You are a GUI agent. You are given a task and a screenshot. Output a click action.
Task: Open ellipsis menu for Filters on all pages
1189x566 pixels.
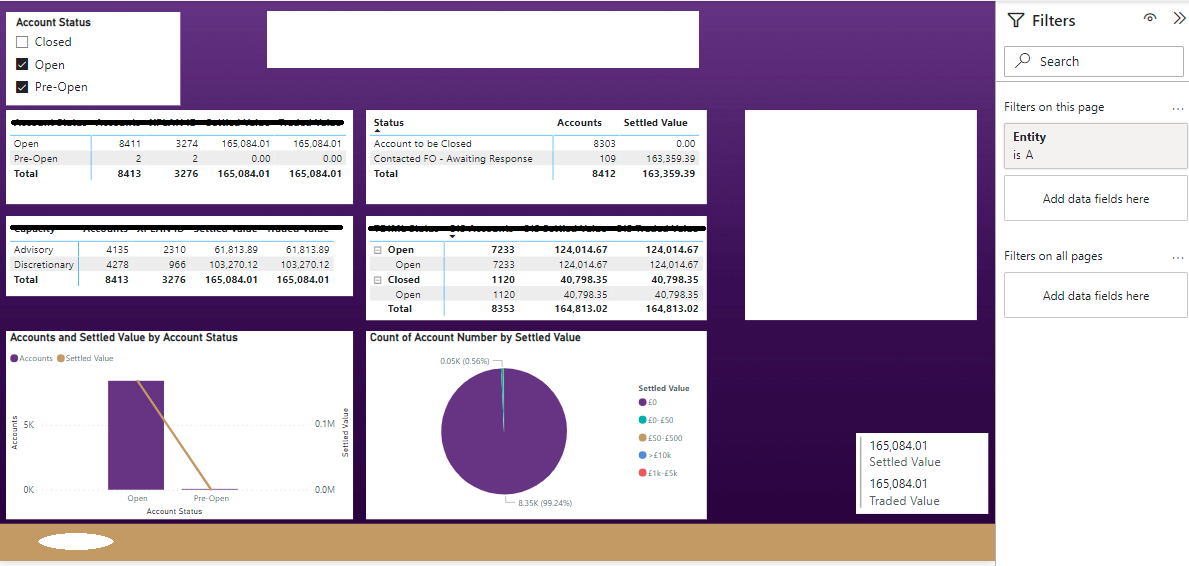click(x=1177, y=256)
